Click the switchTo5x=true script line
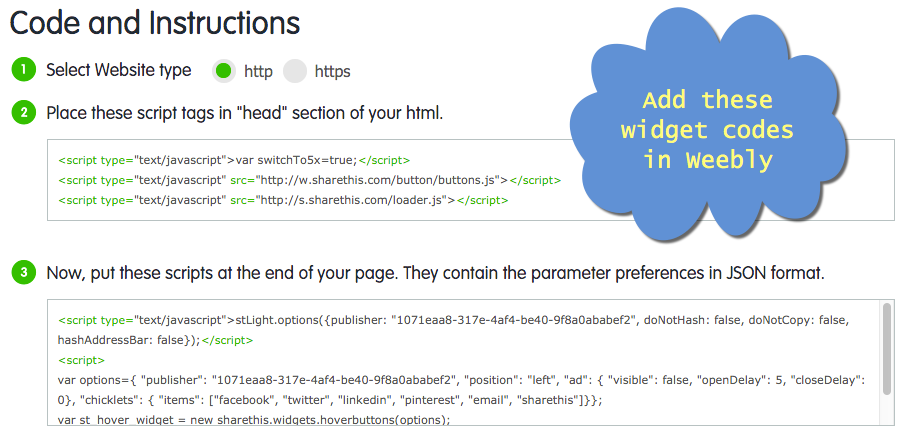902x439 pixels. click(x=234, y=160)
